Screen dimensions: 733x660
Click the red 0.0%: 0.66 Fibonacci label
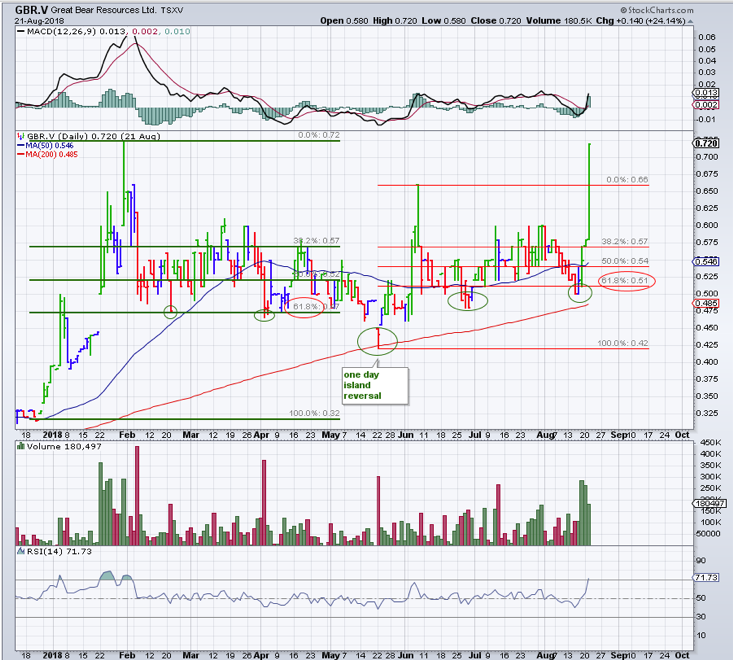(627, 179)
